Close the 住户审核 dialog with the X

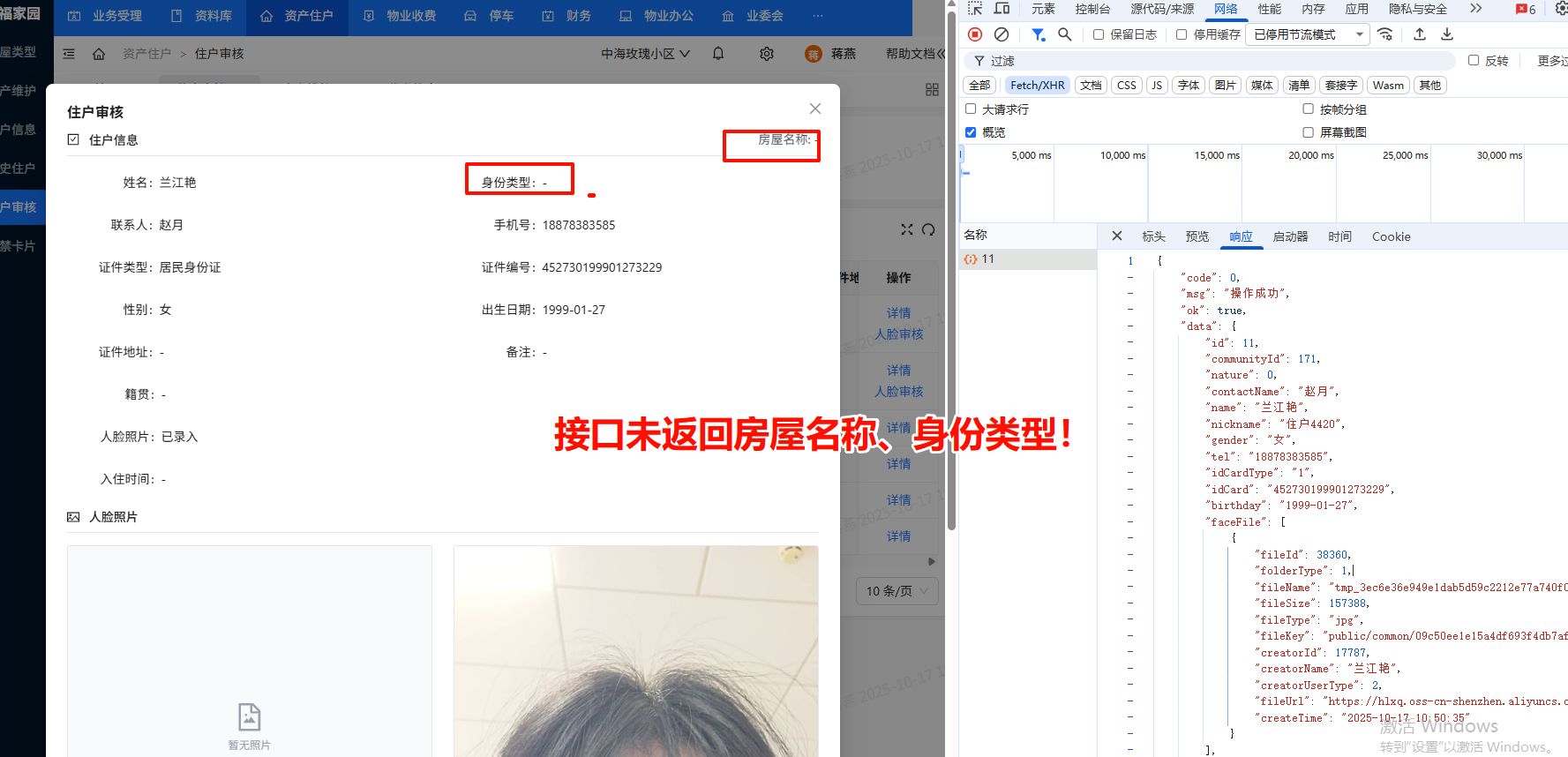pyautogui.click(x=815, y=109)
